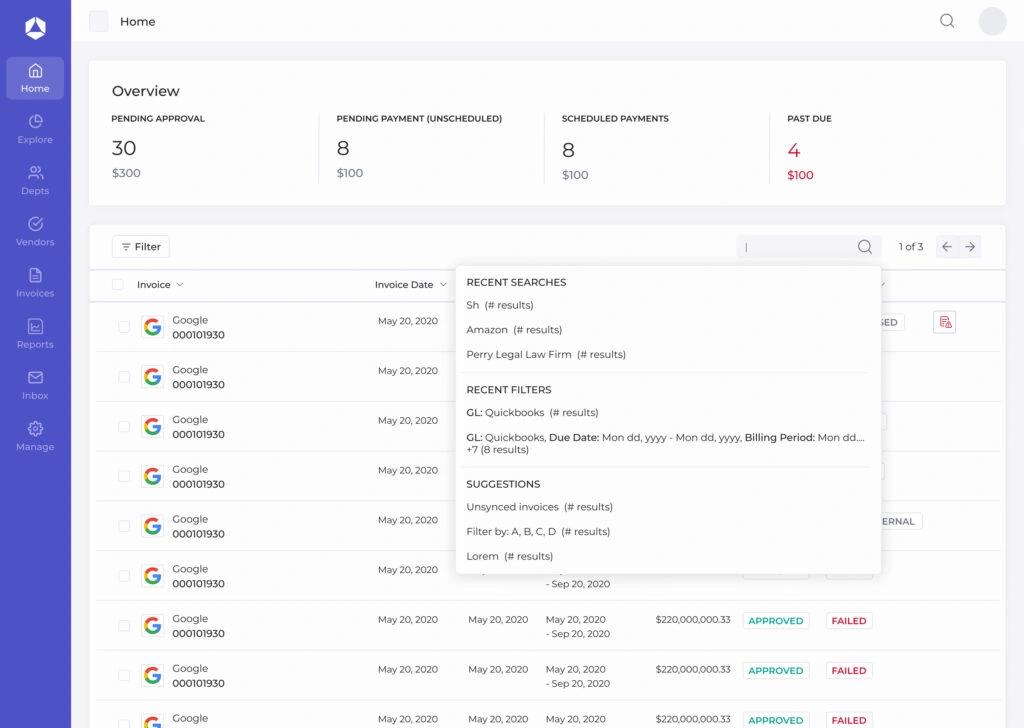1024x728 pixels.
Task: Click the red invoice document icon in first row
Action: pyautogui.click(x=944, y=322)
